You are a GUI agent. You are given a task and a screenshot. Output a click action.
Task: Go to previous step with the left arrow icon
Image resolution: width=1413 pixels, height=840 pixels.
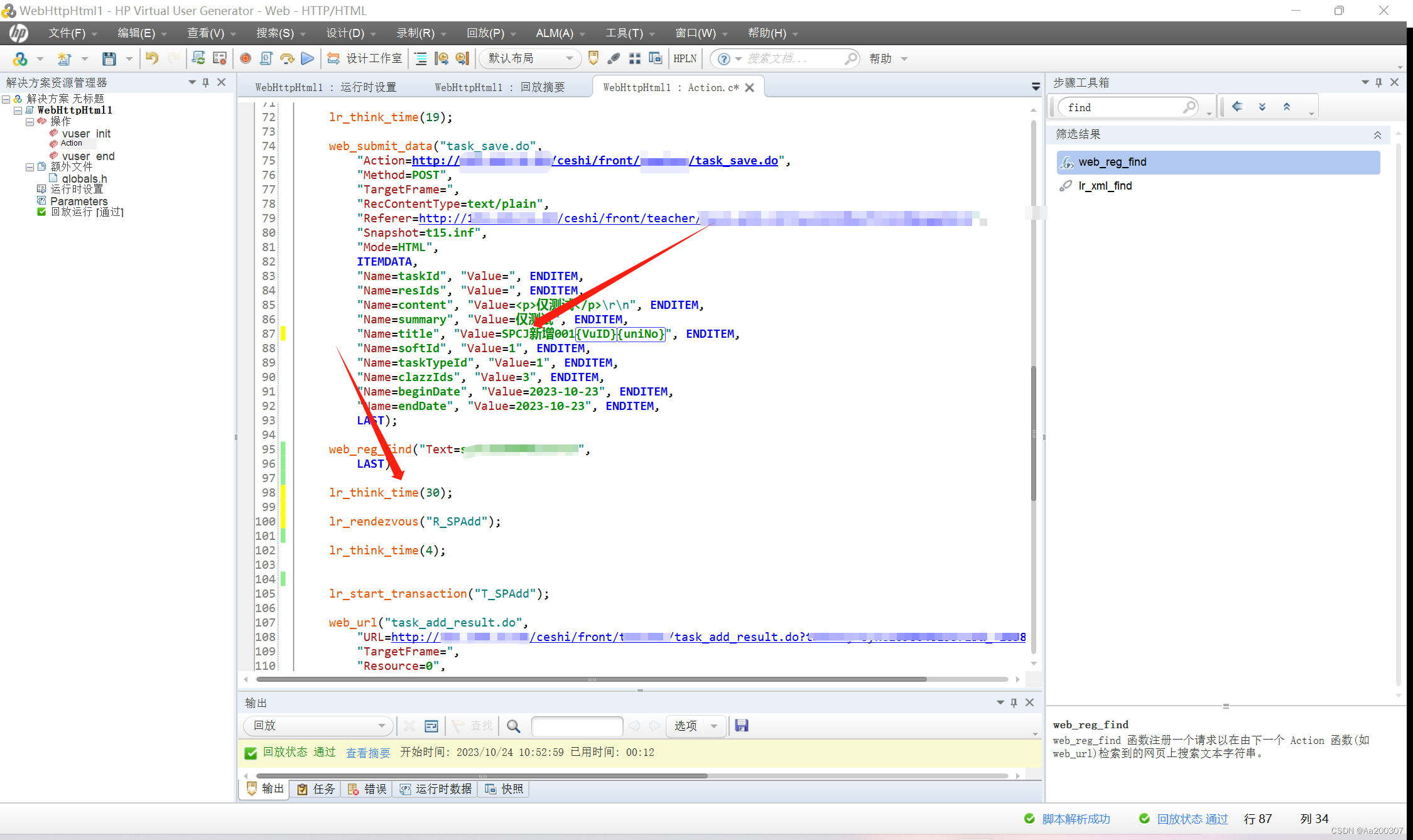(x=1237, y=107)
